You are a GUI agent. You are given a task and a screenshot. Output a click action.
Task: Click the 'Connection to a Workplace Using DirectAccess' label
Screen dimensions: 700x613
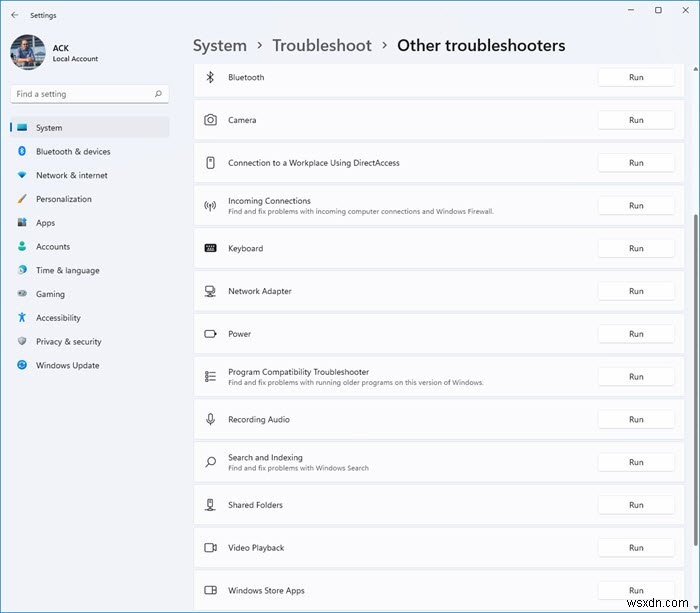314,163
